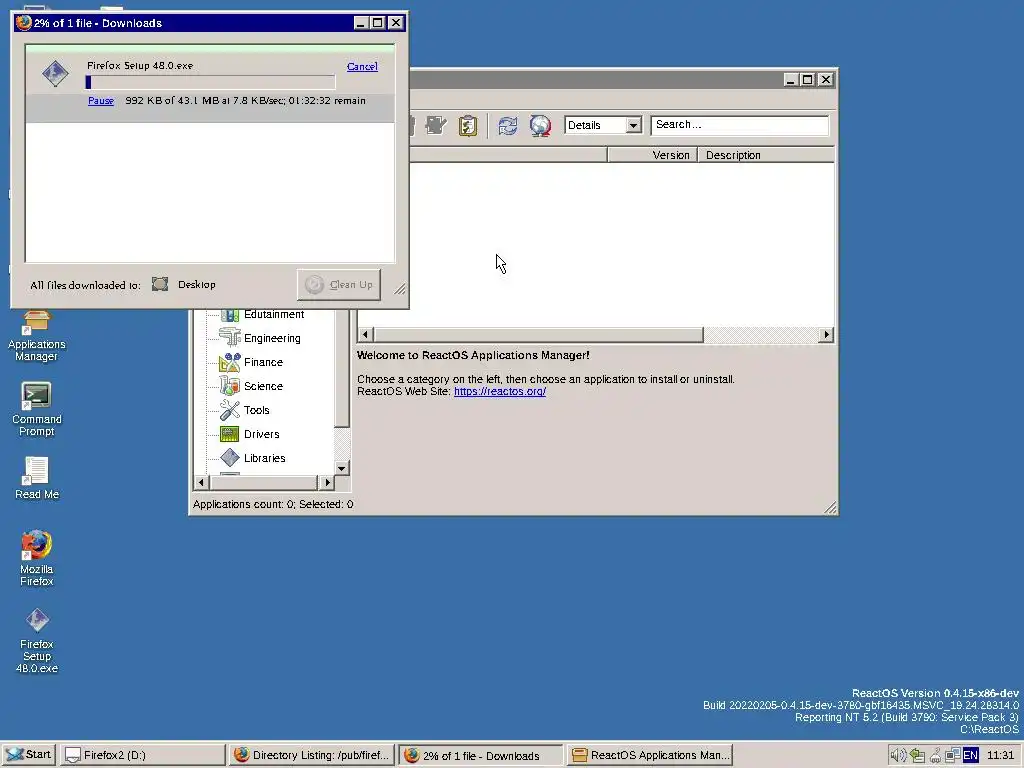Image resolution: width=1024 pixels, height=768 pixels.
Task: Select the Engineering category
Action: pos(272,338)
